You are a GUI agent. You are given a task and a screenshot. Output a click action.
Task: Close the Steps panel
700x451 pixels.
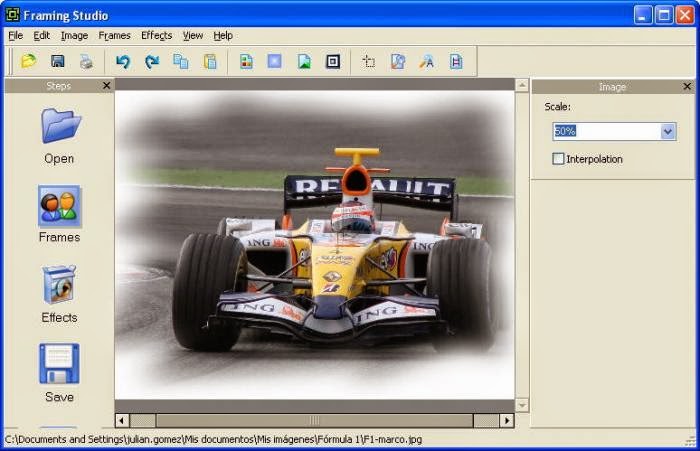(x=106, y=85)
